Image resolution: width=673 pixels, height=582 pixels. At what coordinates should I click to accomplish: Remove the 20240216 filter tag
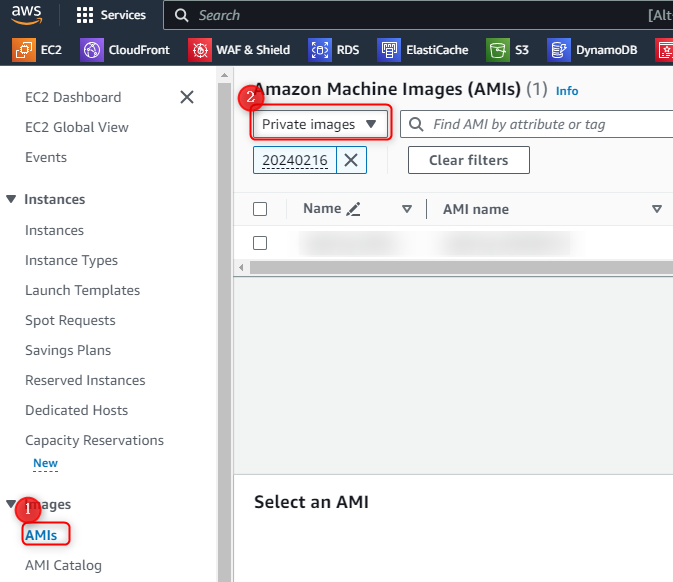point(351,160)
